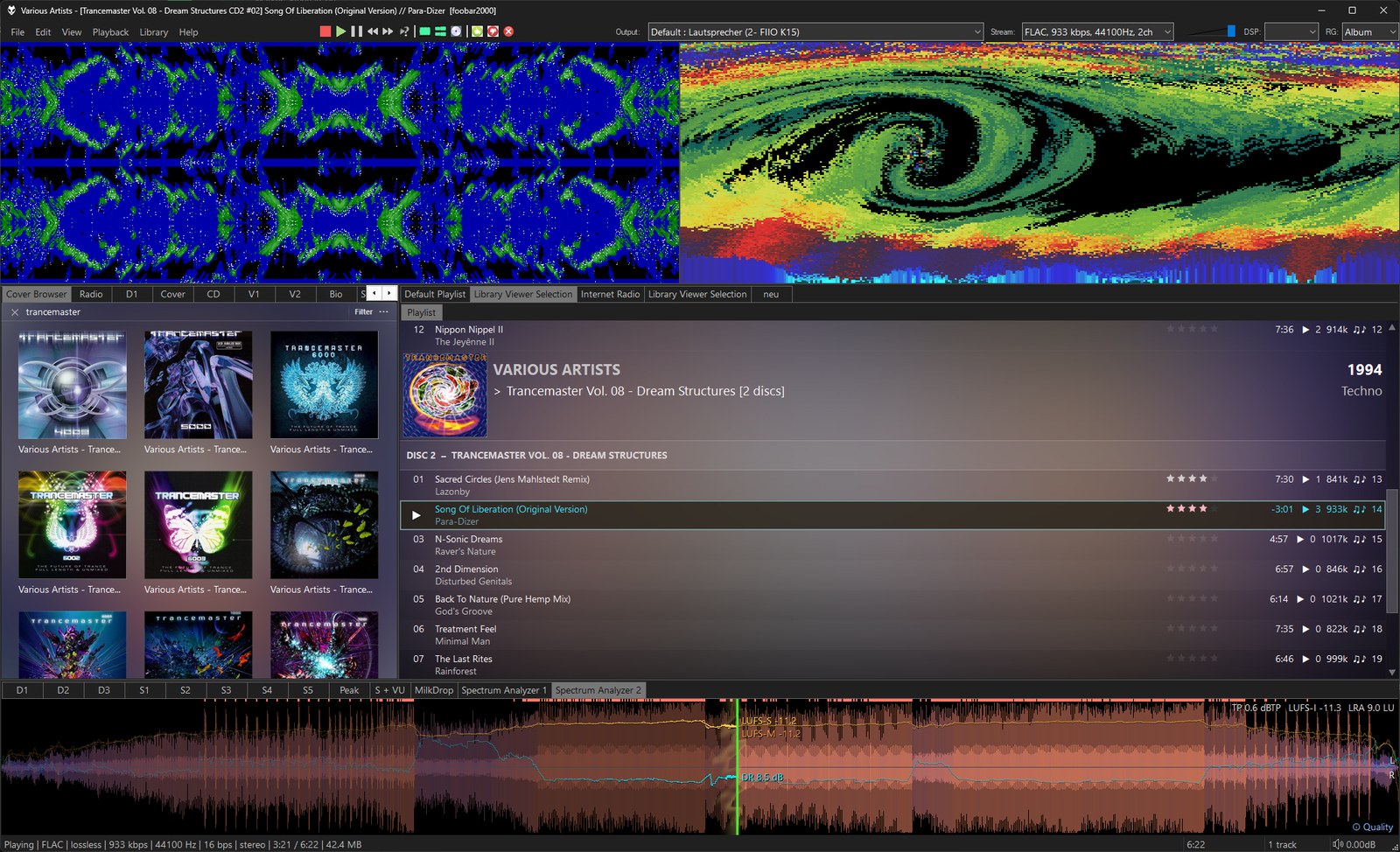Click the split green rectangles layout icon

click(x=440, y=31)
